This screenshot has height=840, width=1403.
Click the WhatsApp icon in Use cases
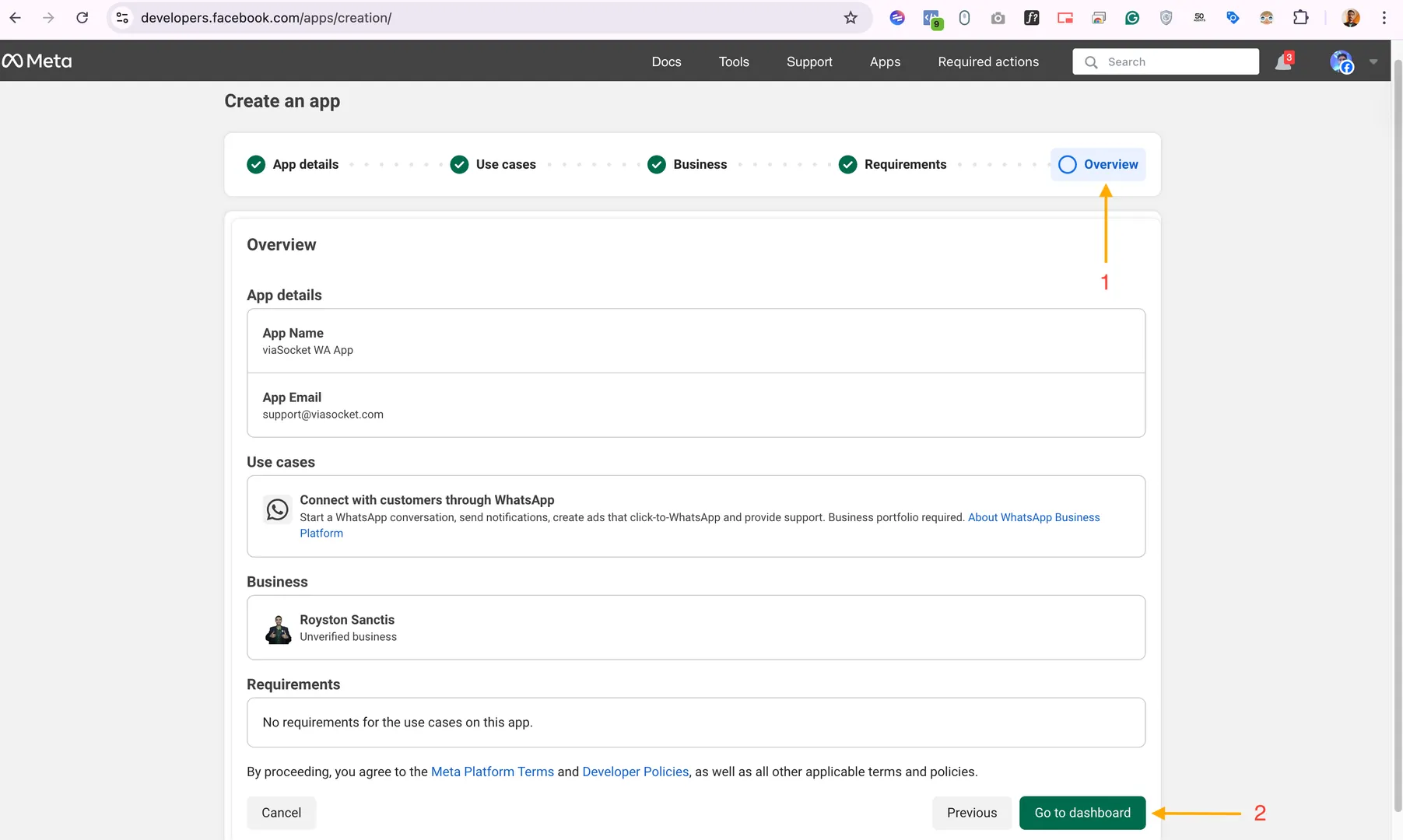277,509
